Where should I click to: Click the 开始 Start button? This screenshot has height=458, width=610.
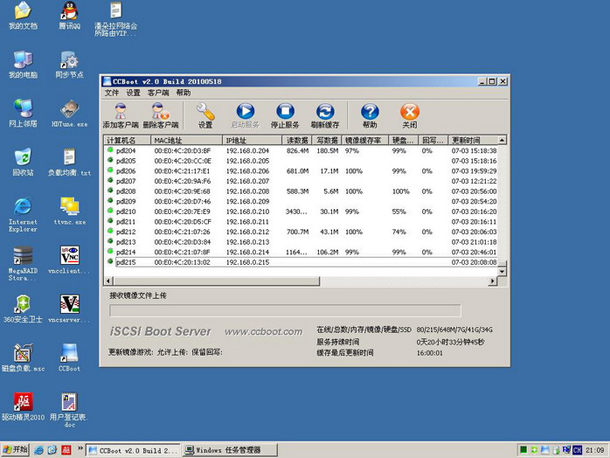coord(15,450)
